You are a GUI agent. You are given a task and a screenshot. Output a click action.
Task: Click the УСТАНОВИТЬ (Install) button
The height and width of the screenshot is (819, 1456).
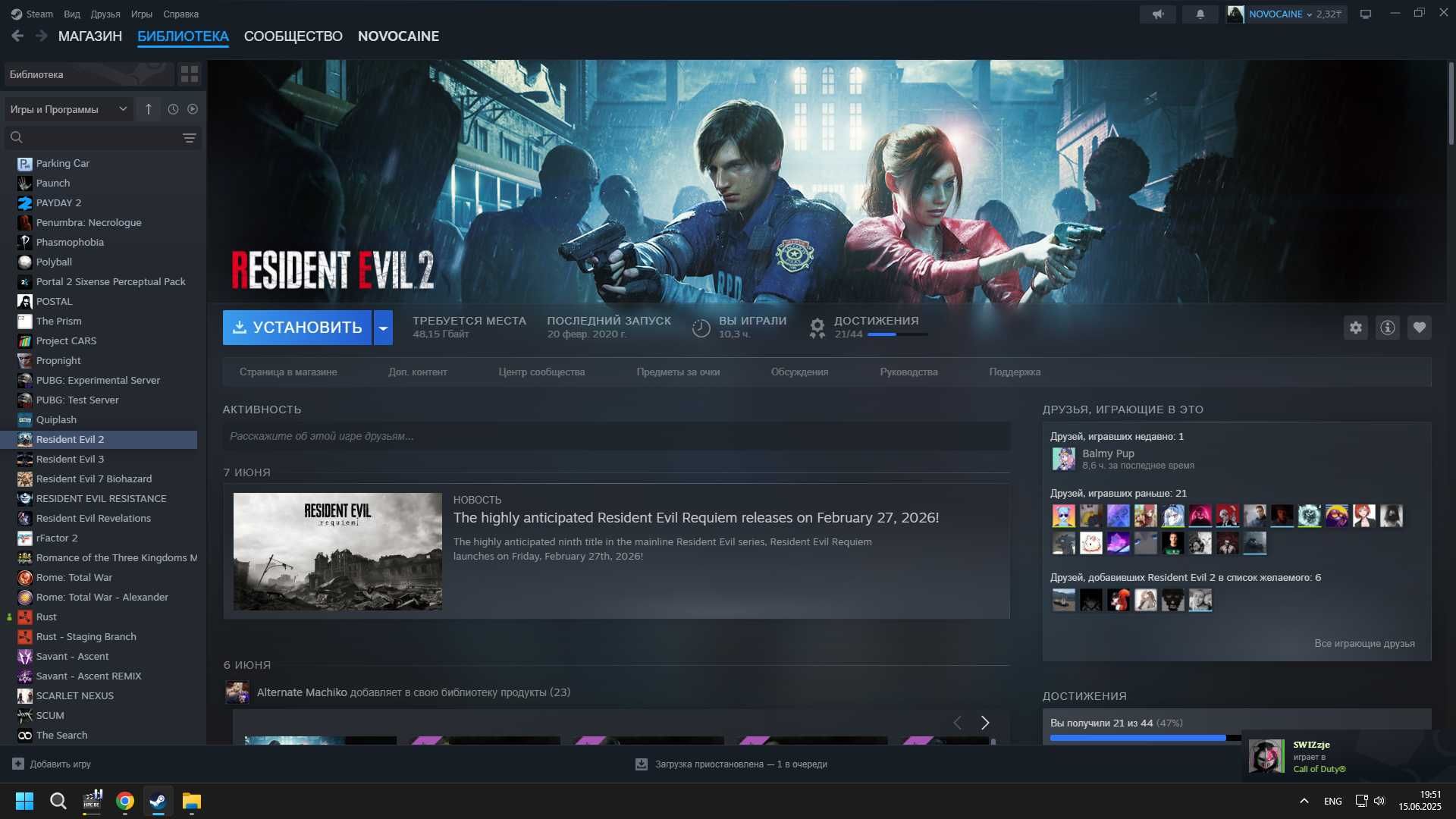coord(297,328)
